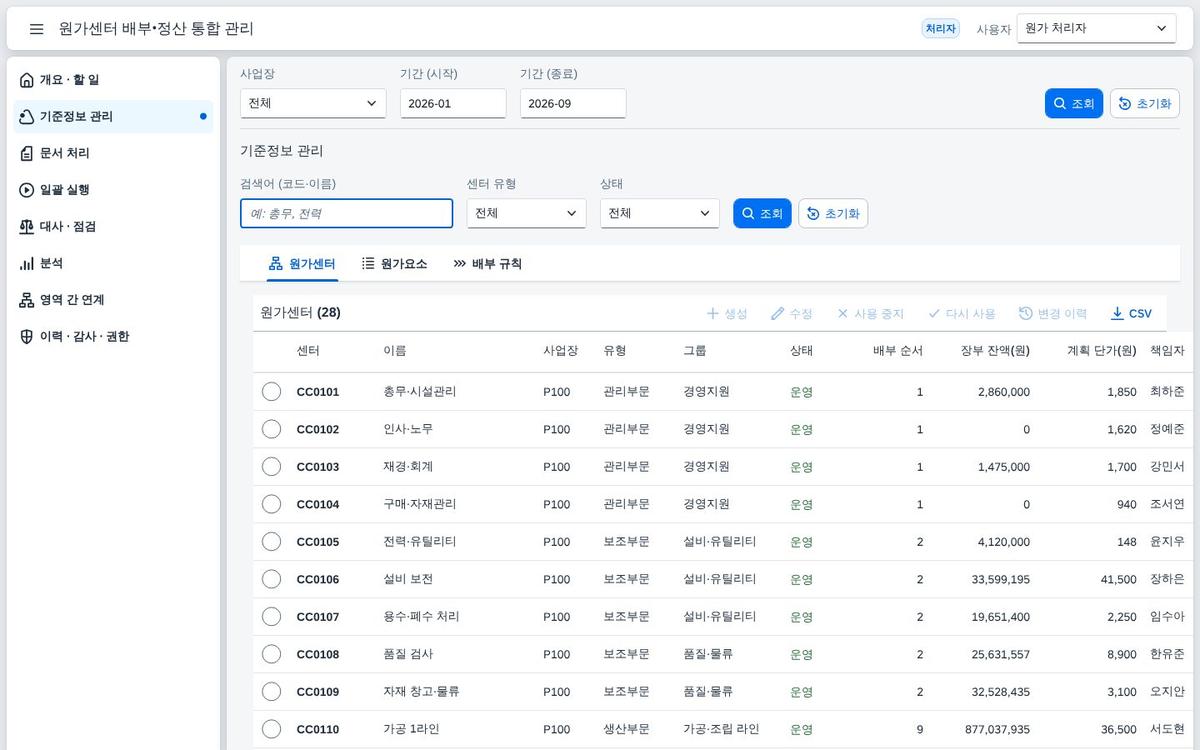
Task: Click the 계획 단가(원) column header
Action: point(1102,351)
